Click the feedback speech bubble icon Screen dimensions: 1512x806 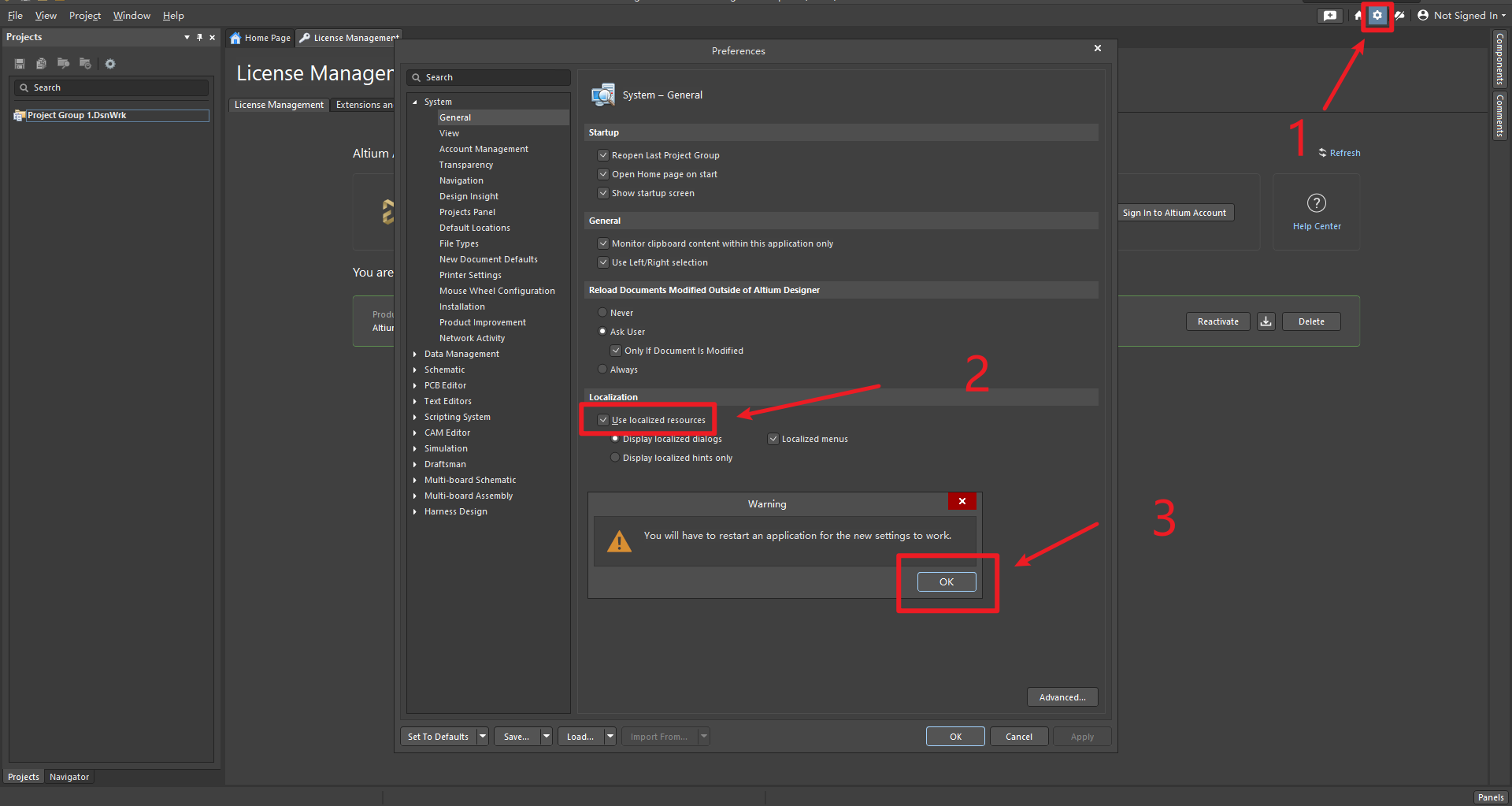pos(1330,15)
